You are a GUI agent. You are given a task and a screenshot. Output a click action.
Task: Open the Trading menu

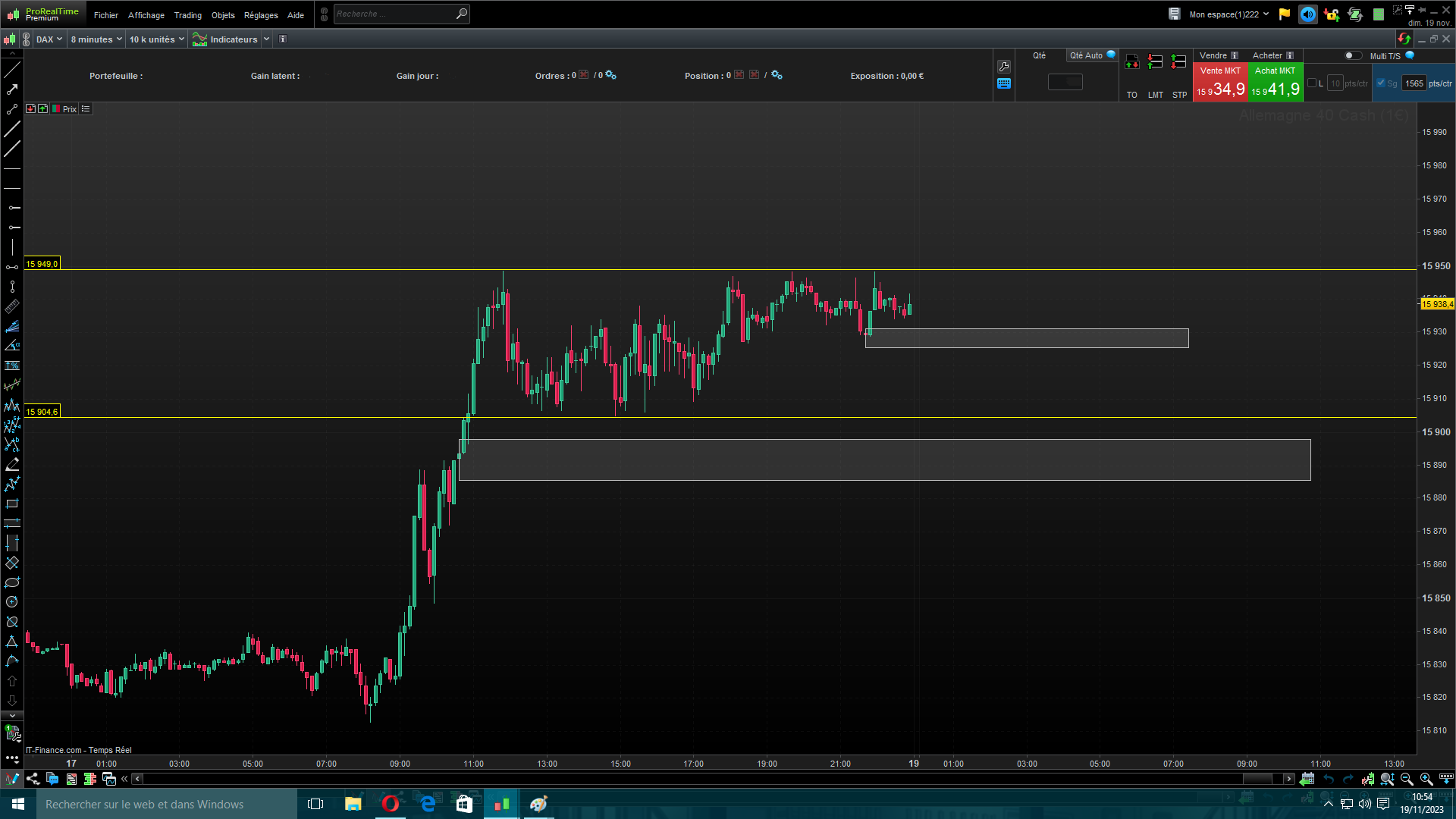[x=187, y=15]
